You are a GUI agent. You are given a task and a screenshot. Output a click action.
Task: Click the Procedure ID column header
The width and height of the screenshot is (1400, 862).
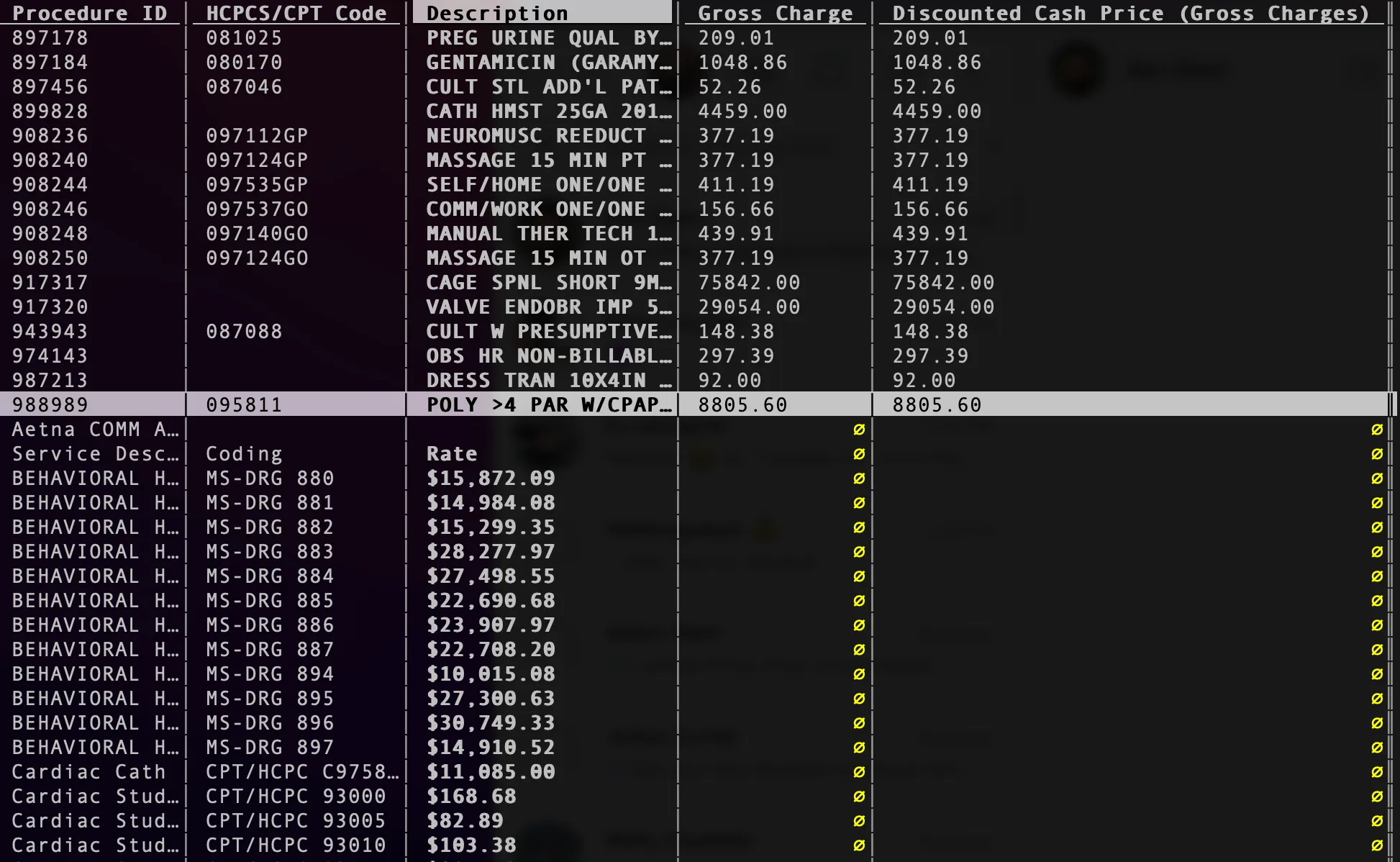tap(89, 13)
